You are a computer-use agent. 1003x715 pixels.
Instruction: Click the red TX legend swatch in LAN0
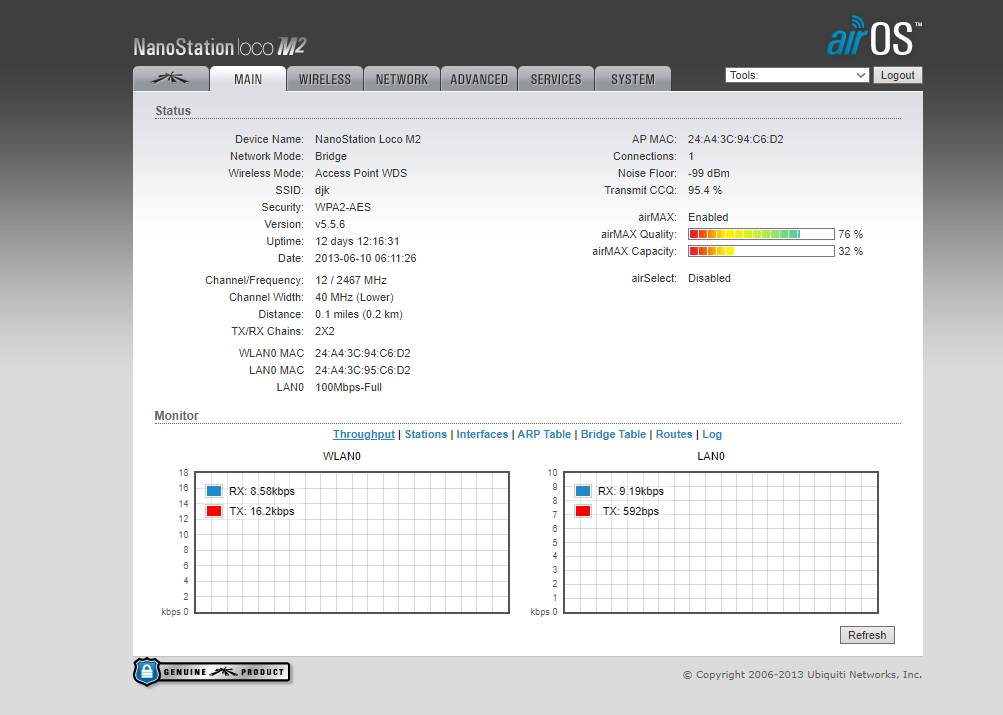[x=583, y=511]
